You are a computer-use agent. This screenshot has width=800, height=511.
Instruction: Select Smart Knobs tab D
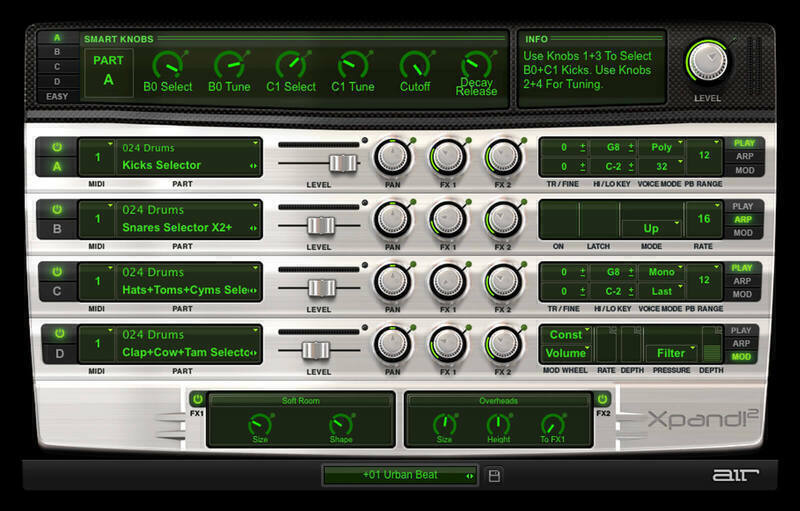pyautogui.click(x=57, y=82)
